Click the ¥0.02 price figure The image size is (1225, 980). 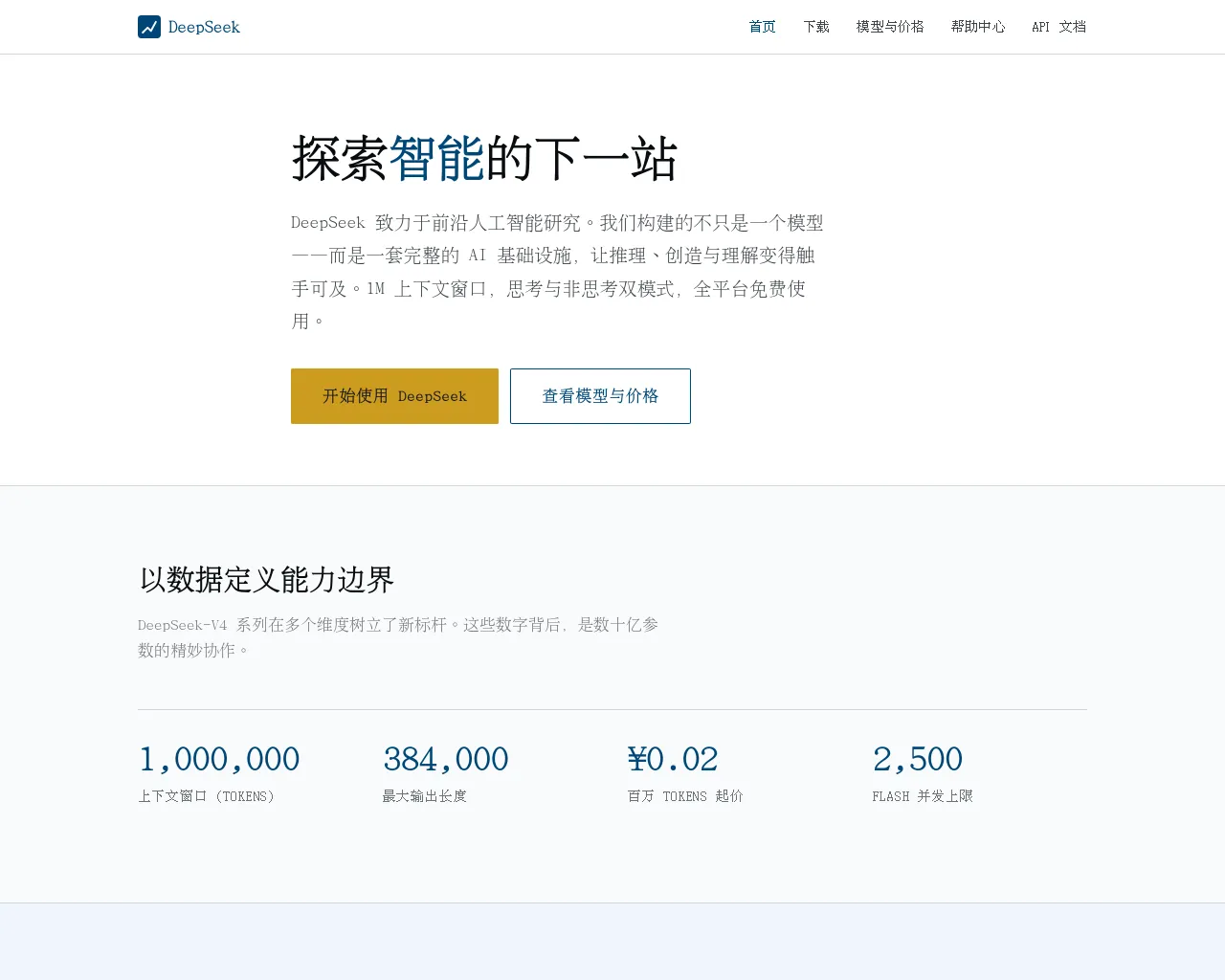(673, 759)
